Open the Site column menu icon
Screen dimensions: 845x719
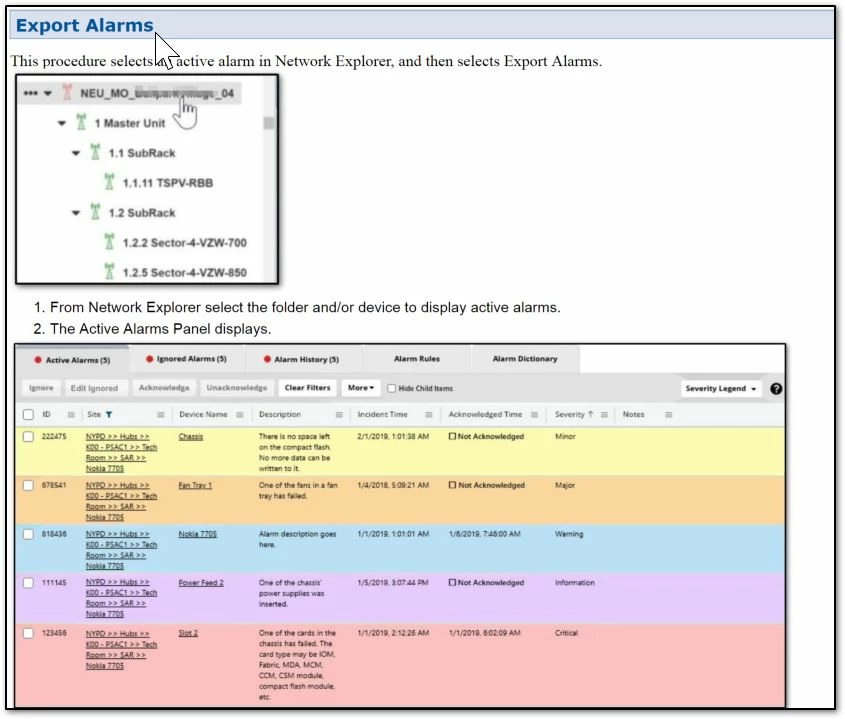point(161,414)
